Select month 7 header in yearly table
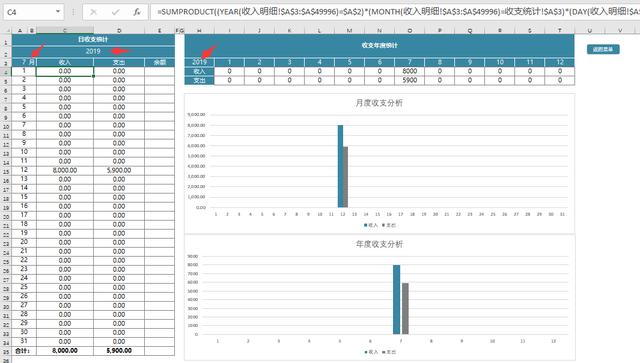Viewport: 640px width, 363px height. pos(409,62)
